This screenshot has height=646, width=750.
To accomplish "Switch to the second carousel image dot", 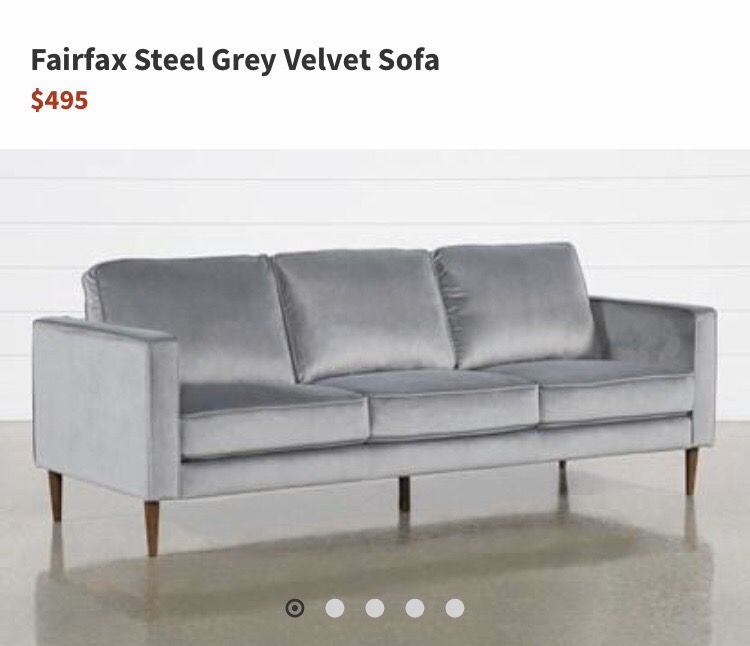I will tap(335, 608).
